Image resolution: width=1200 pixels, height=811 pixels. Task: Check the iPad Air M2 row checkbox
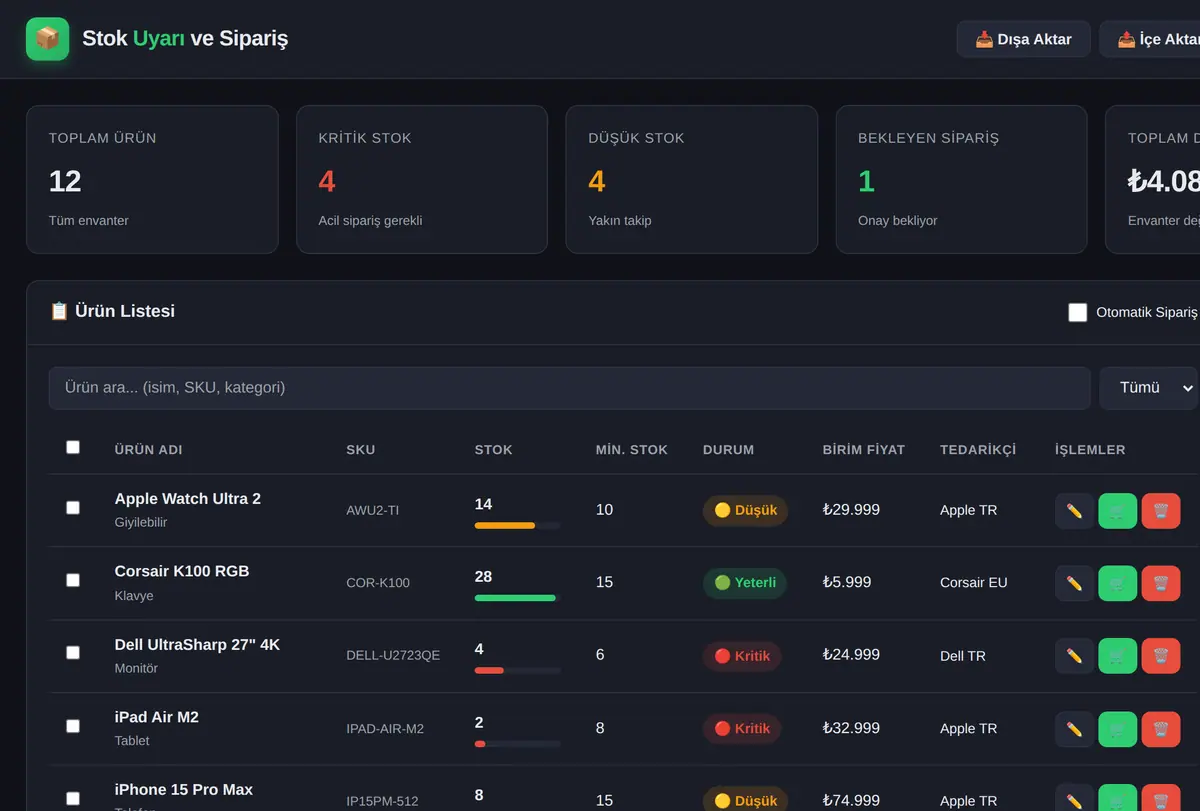(73, 726)
